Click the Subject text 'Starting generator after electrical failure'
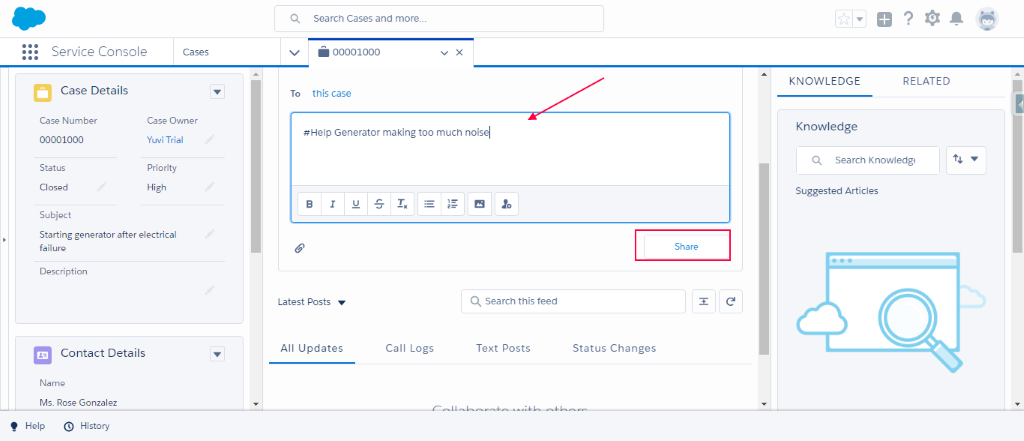This screenshot has height=441, width=1024. (108, 241)
